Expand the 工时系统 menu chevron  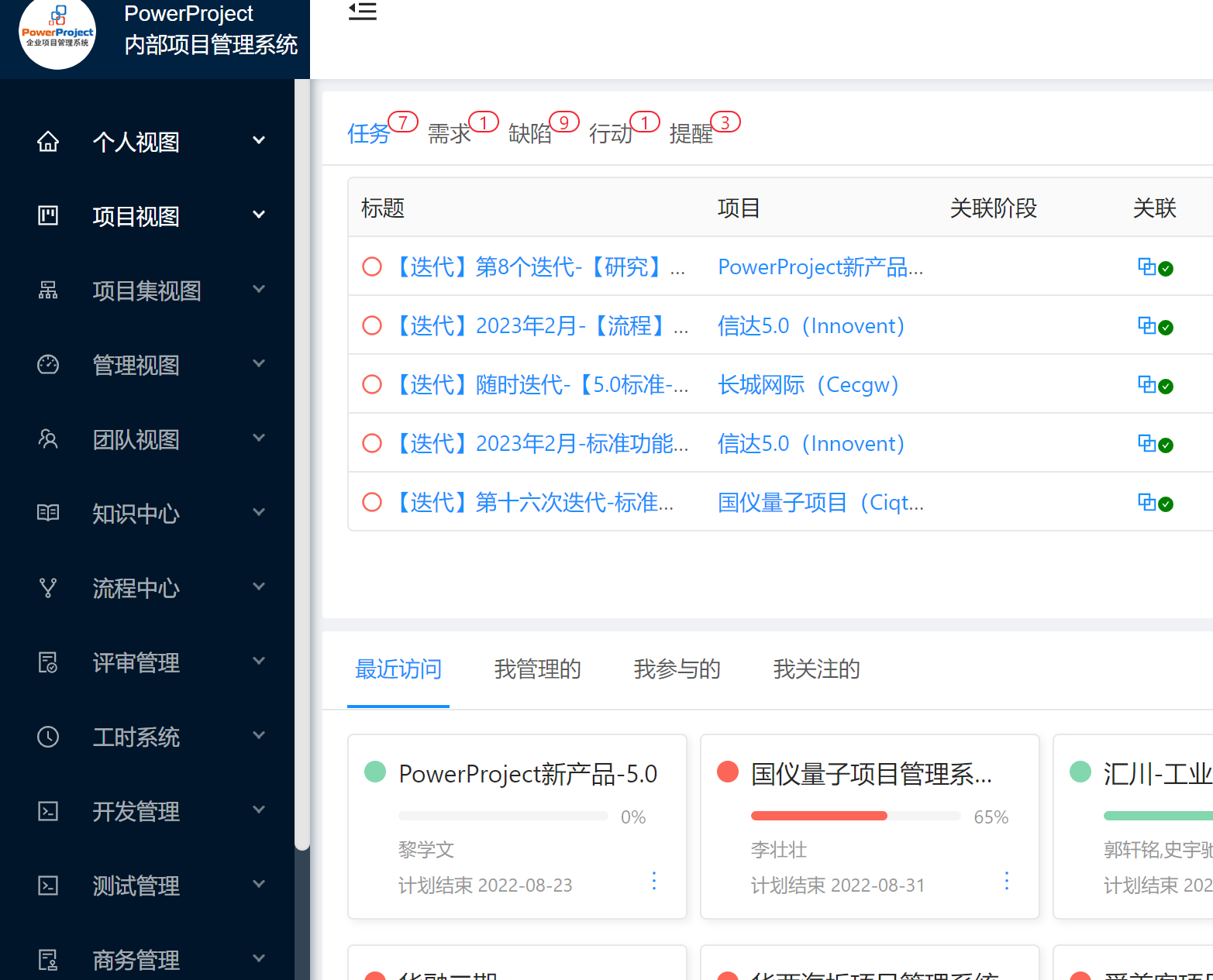tap(259, 735)
